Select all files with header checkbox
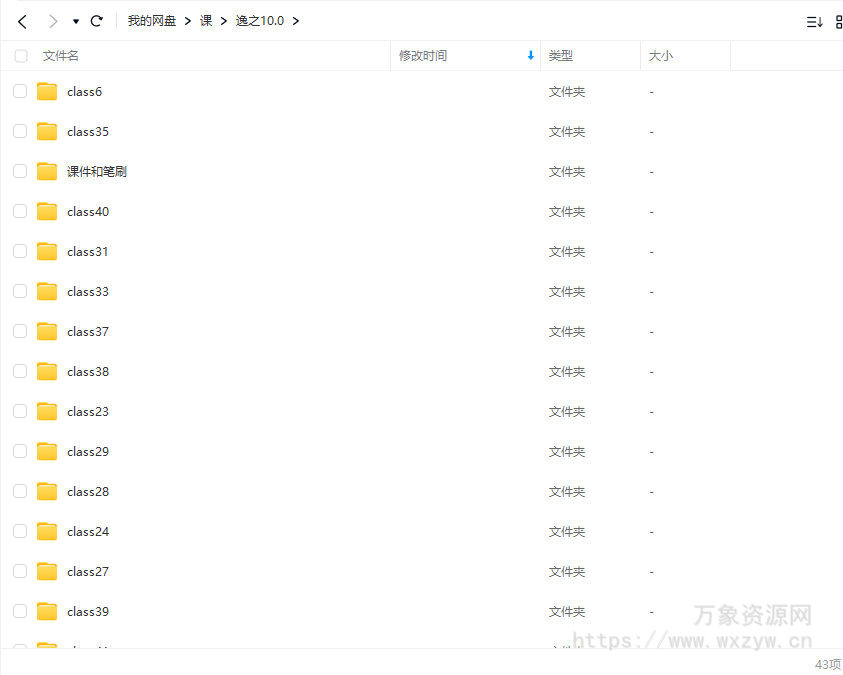Viewport: 843px width, 675px height. (x=21, y=56)
